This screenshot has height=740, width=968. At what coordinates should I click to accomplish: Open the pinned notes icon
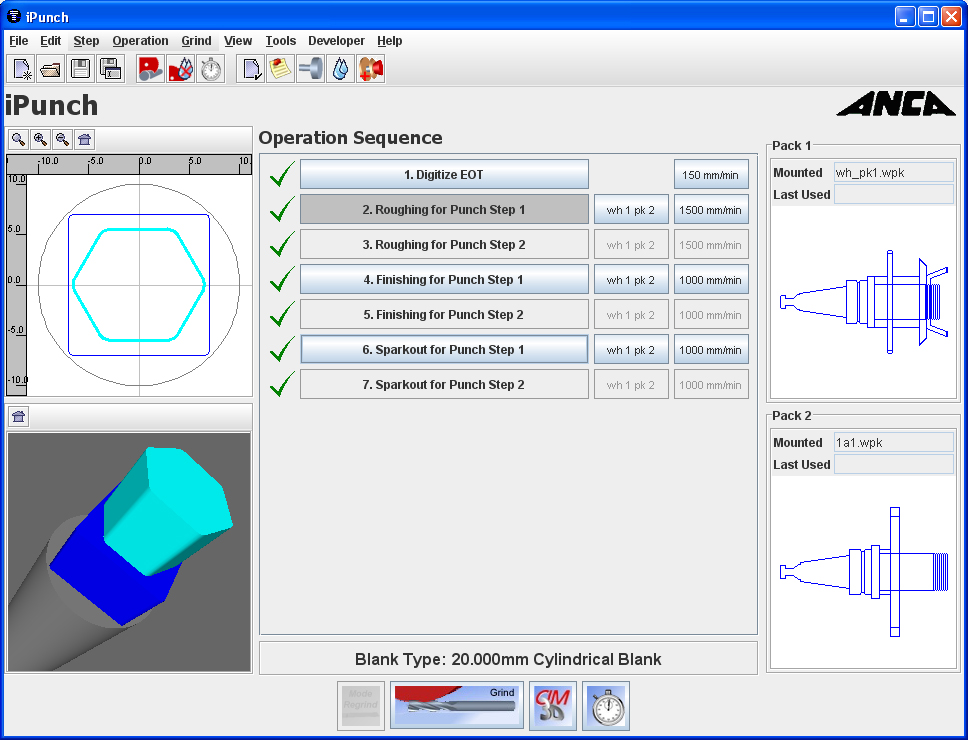tap(280, 69)
